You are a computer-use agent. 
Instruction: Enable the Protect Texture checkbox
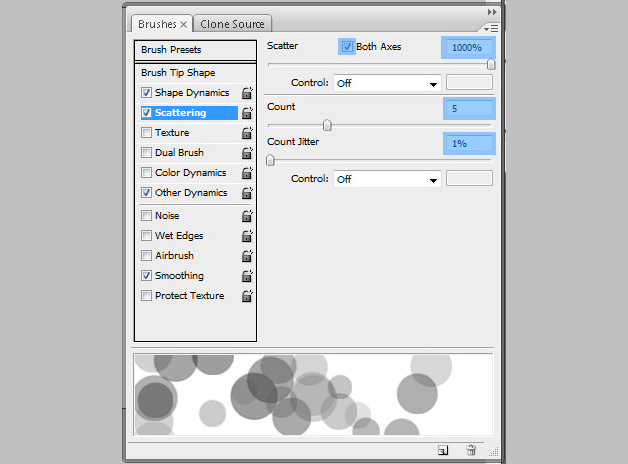[147, 295]
